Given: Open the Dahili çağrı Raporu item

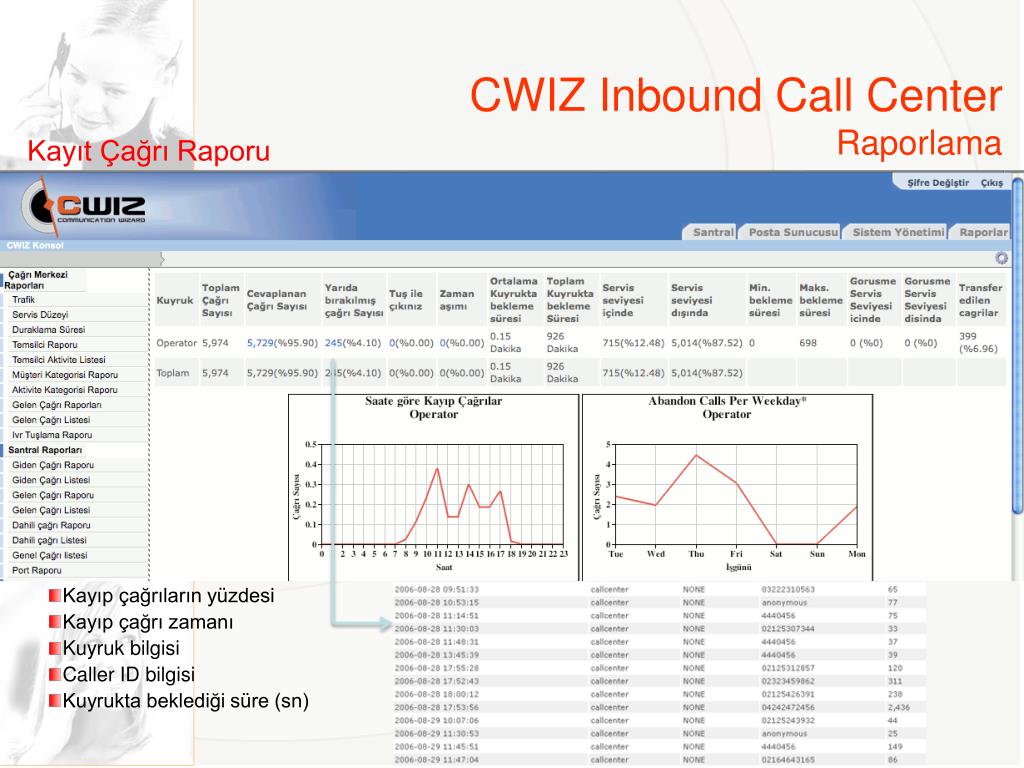Looking at the screenshot, I should click(x=51, y=525).
